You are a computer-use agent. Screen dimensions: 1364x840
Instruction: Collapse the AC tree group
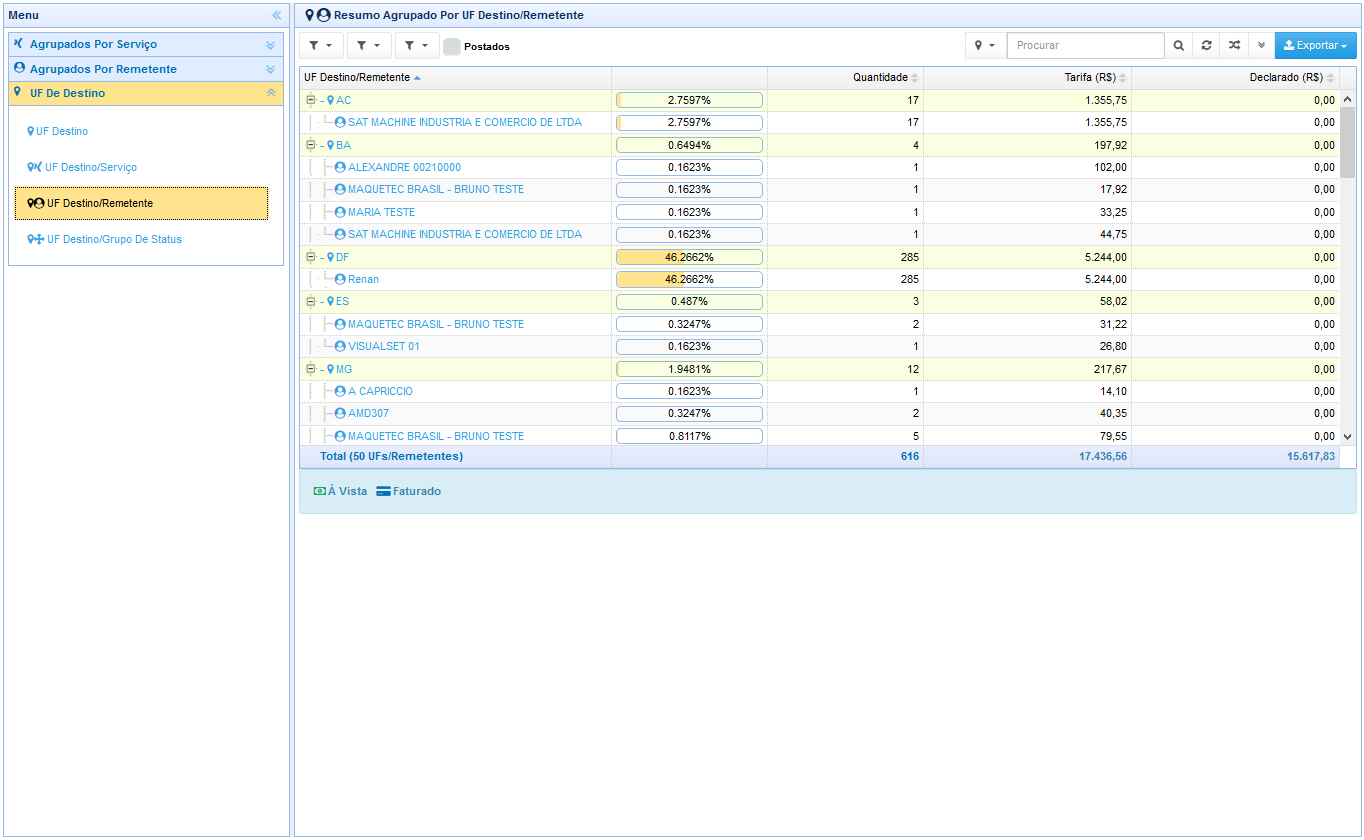pos(310,100)
